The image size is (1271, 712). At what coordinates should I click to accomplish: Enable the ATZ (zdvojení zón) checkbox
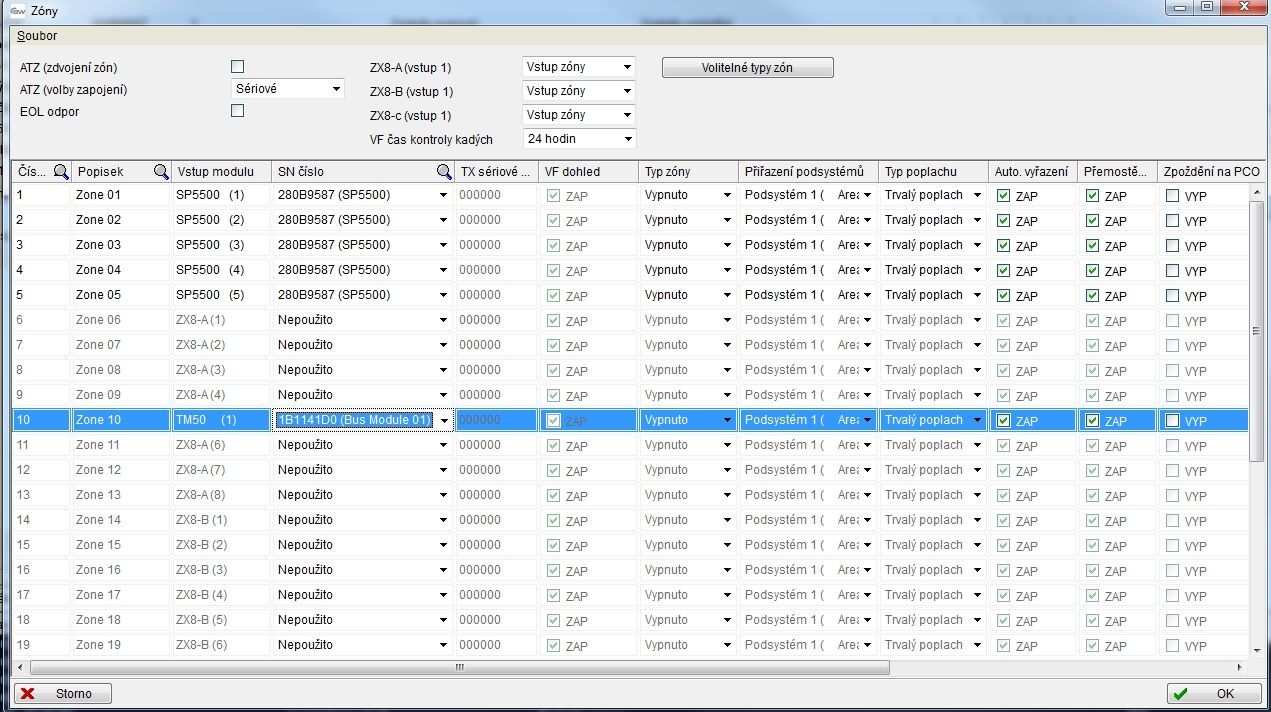point(237,67)
